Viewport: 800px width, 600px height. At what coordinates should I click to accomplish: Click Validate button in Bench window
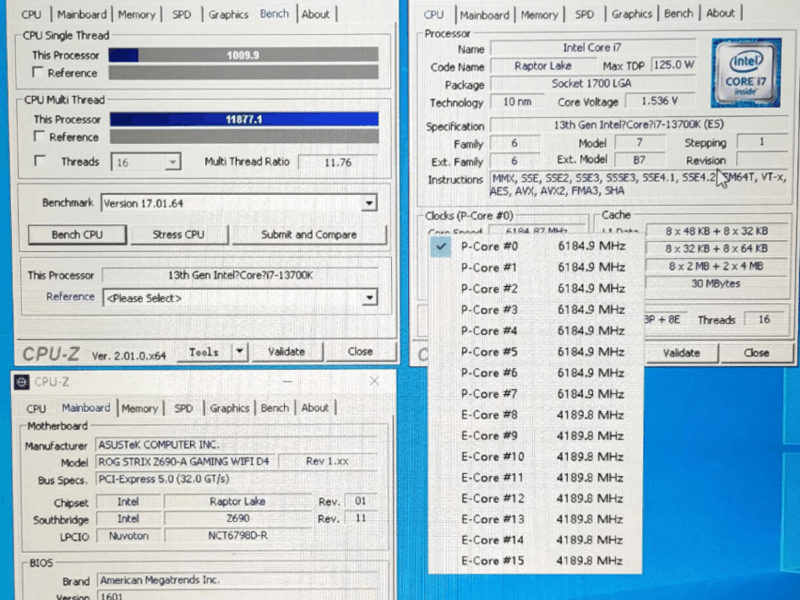[x=286, y=352]
